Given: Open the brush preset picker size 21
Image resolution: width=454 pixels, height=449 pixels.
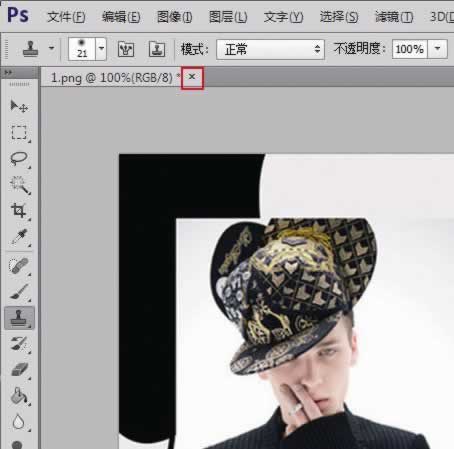Looking at the screenshot, I should point(87,49).
